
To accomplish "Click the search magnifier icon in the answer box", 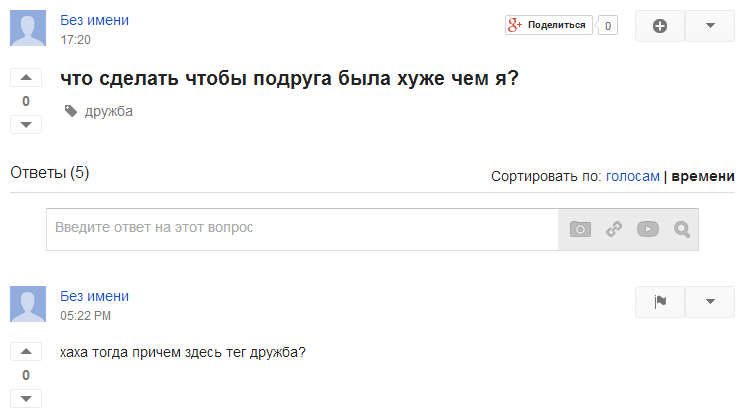I will pyautogui.click(x=682, y=229).
